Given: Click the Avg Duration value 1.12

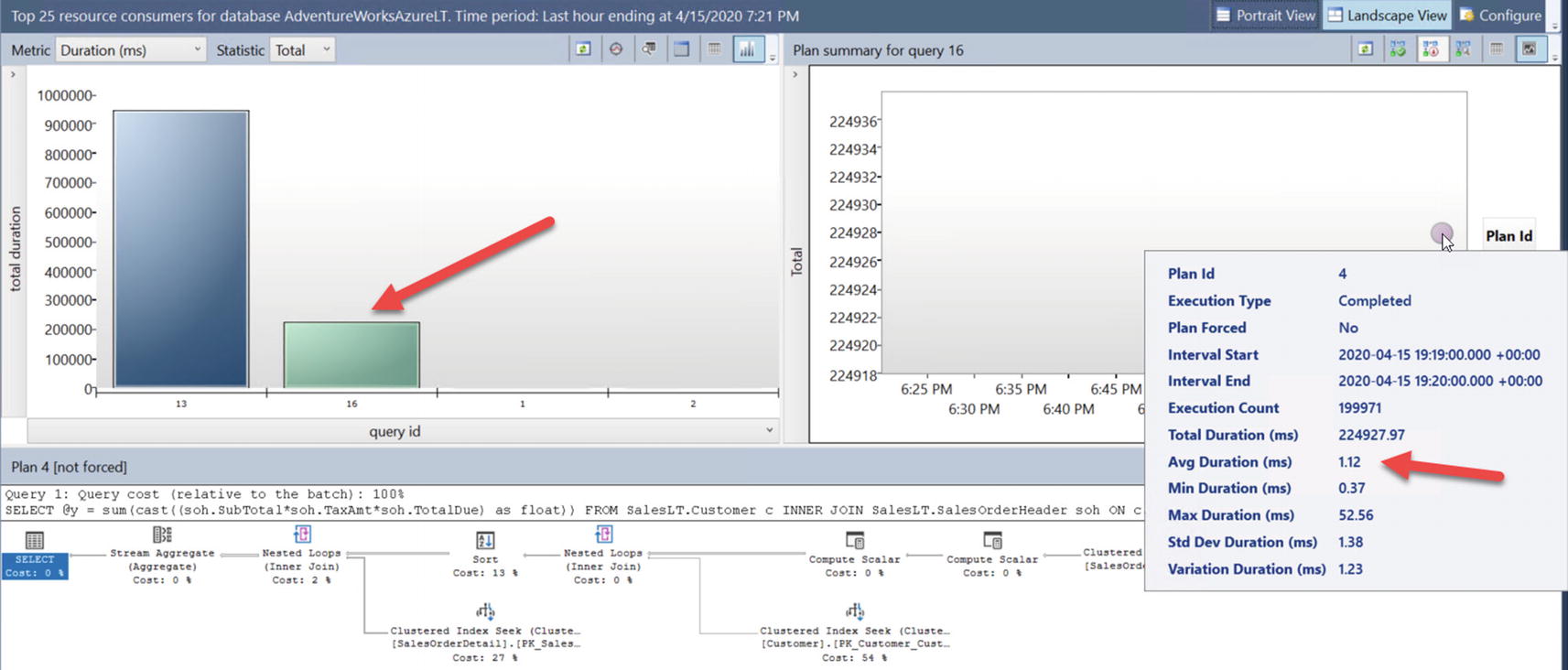Looking at the screenshot, I should pos(1349,462).
